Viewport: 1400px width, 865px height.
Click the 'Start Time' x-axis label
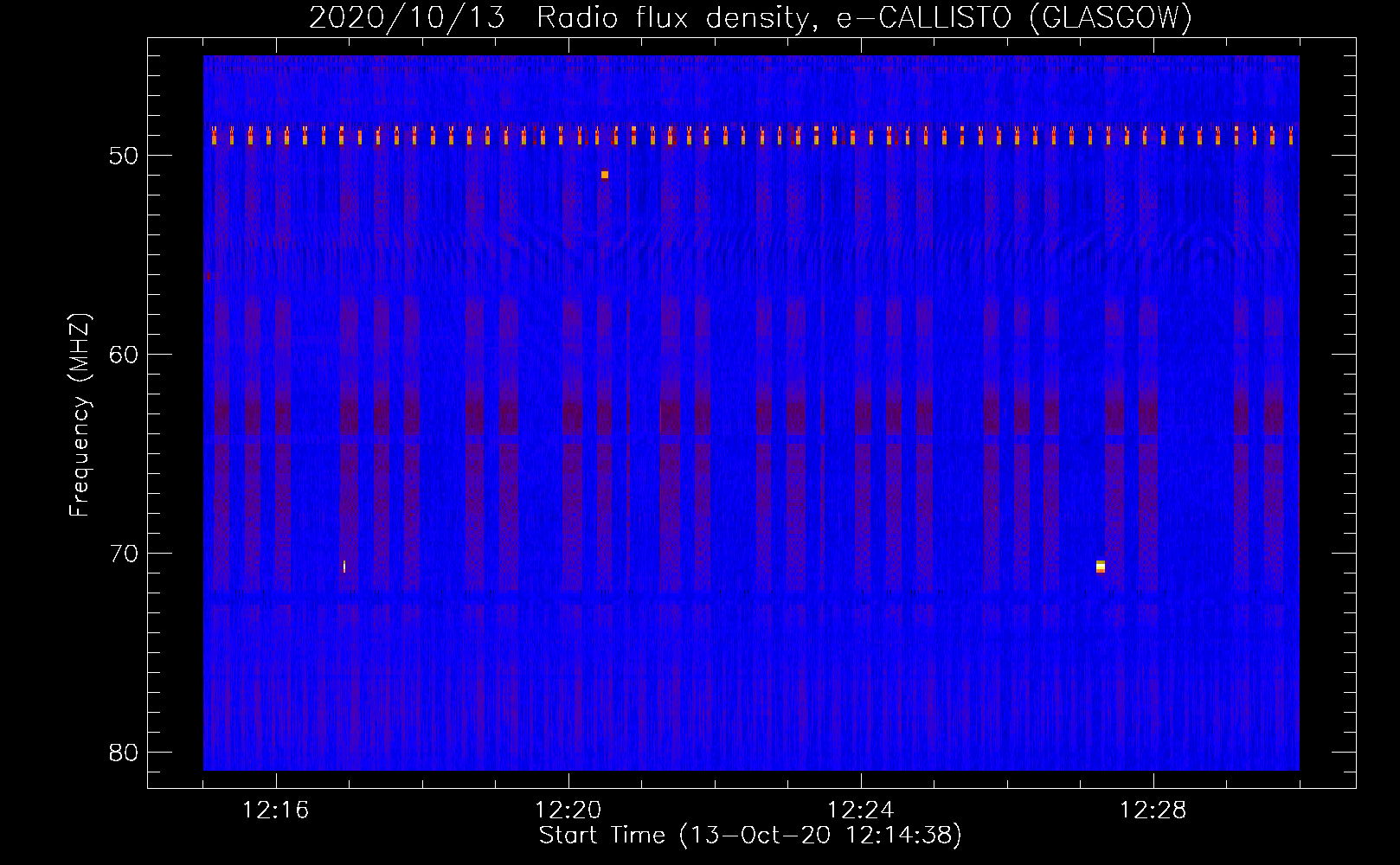click(x=750, y=836)
